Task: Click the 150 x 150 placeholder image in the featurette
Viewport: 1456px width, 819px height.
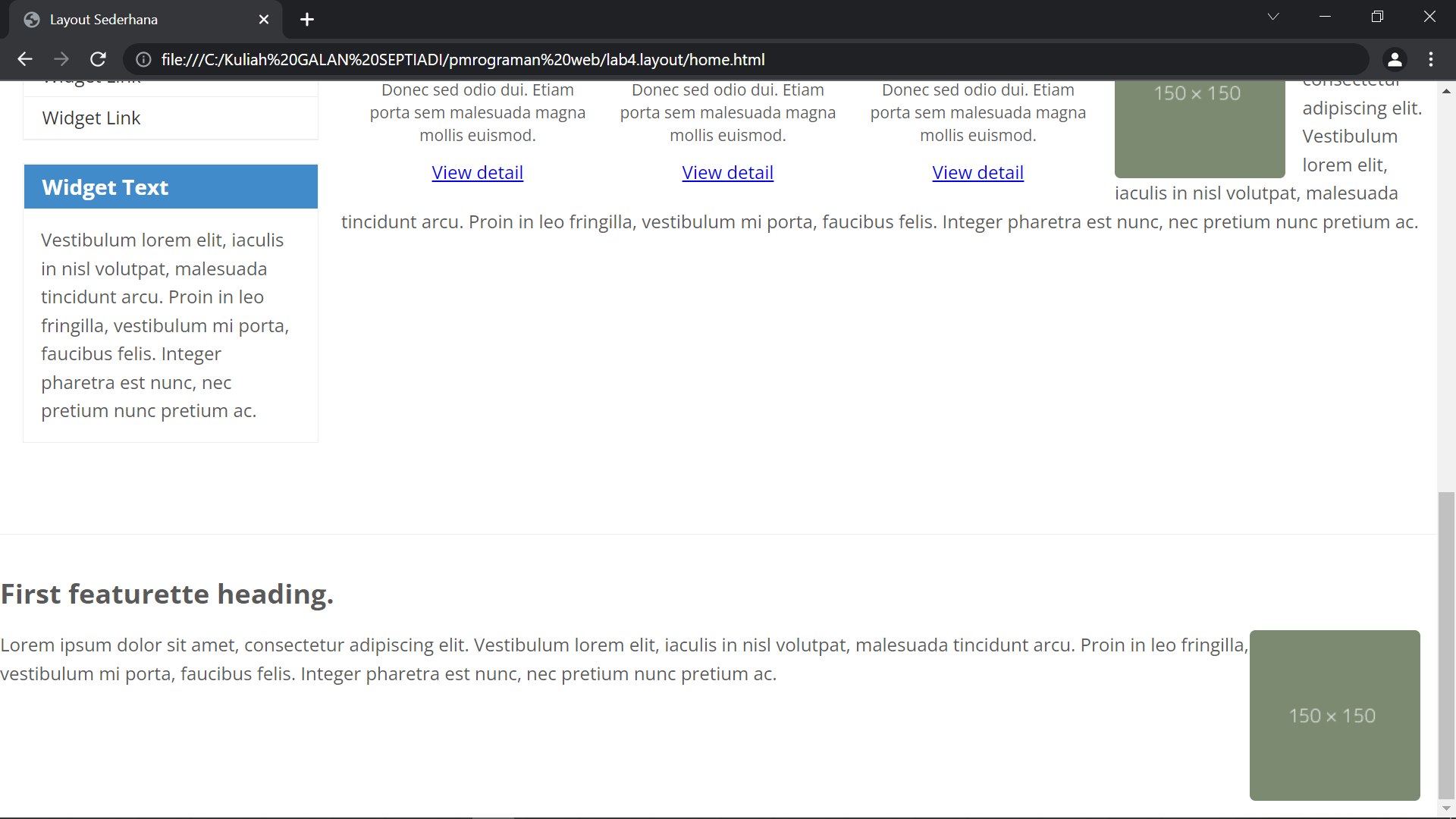Action: tap(1333, 714)
